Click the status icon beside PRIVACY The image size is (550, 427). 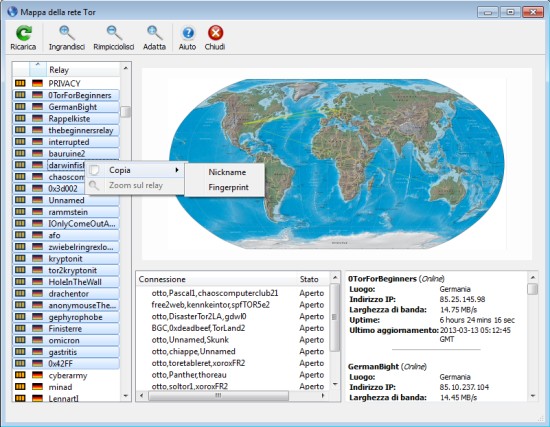(x=20, y=83)
